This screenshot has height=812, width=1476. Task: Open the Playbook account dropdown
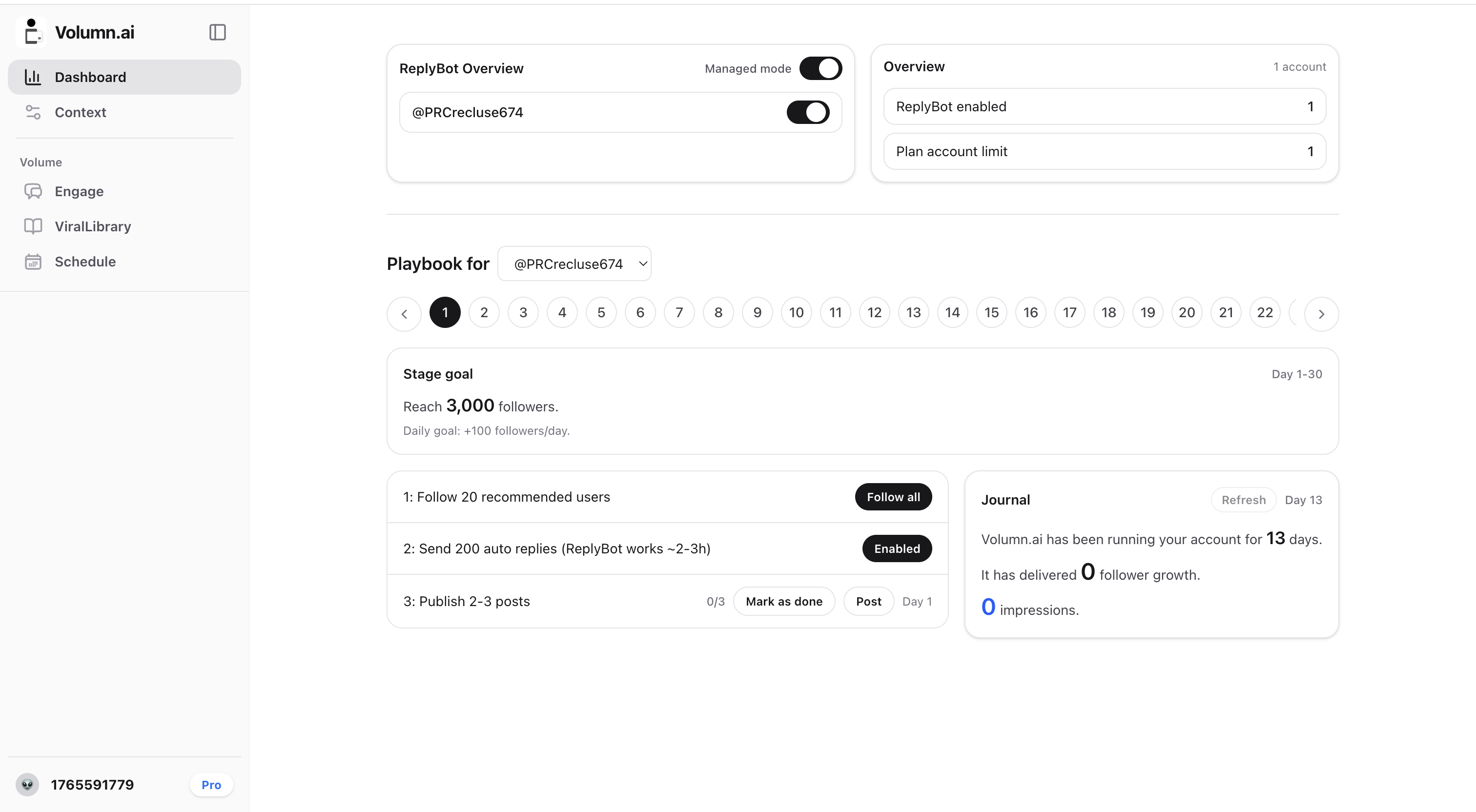(x=574, y=264)
